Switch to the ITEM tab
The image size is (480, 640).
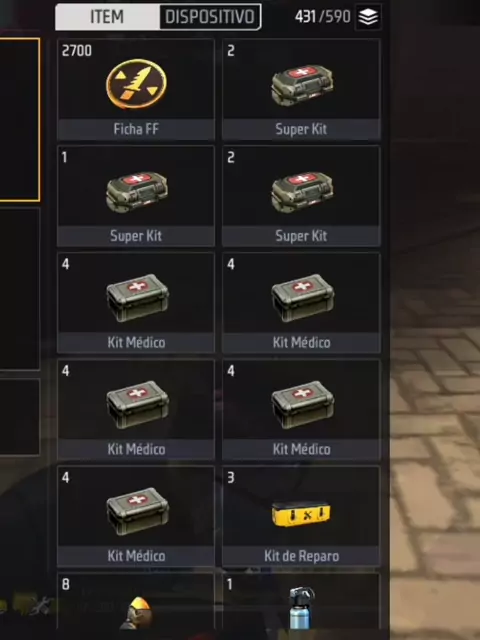click(107, 17)
